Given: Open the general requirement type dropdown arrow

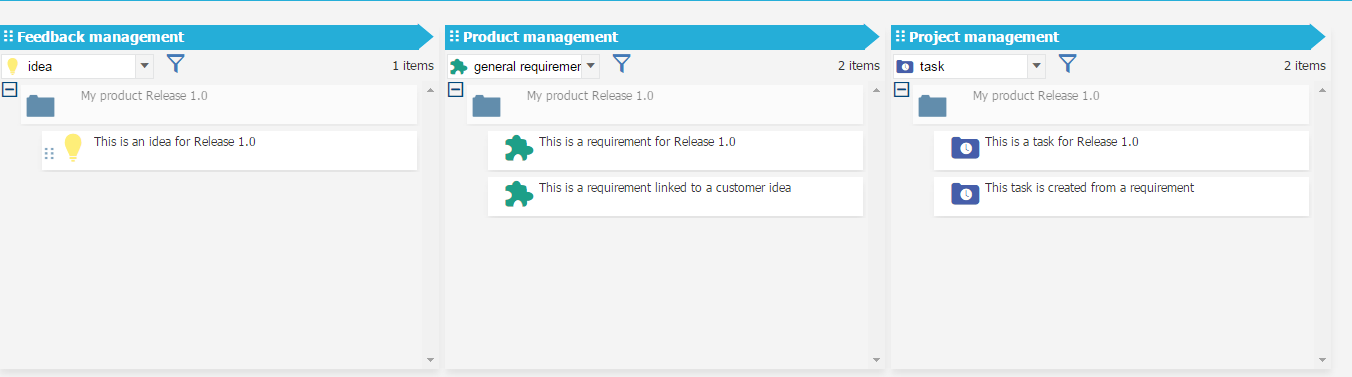Looking at the screenshot, I should point(591,67).
